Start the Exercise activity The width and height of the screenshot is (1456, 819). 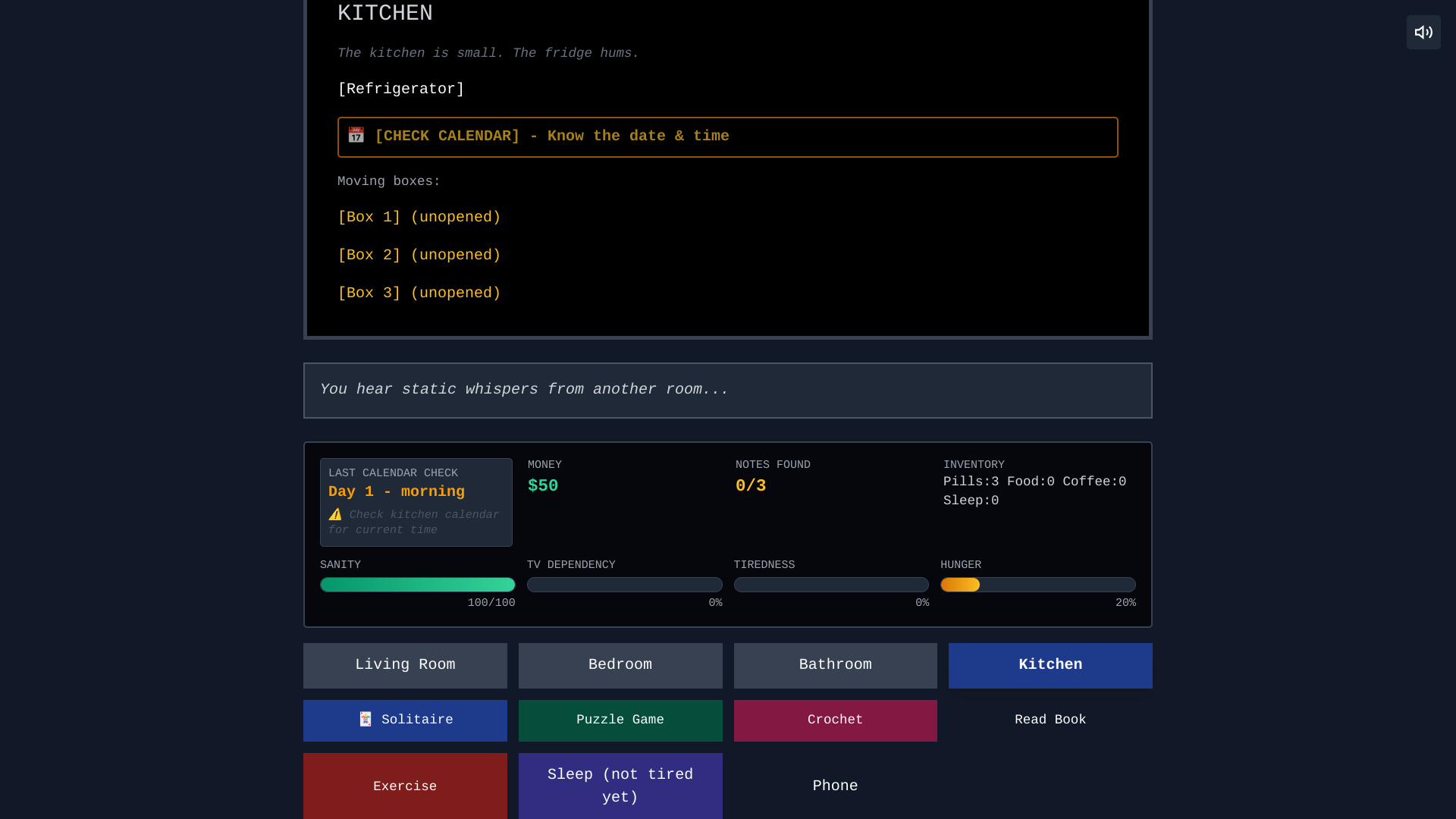[405, 786]
